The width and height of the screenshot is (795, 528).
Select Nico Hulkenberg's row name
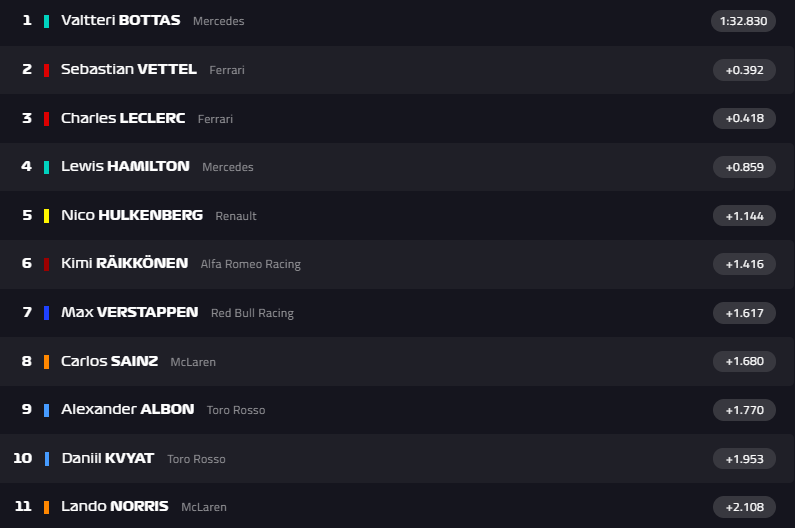tap(131, 215)
